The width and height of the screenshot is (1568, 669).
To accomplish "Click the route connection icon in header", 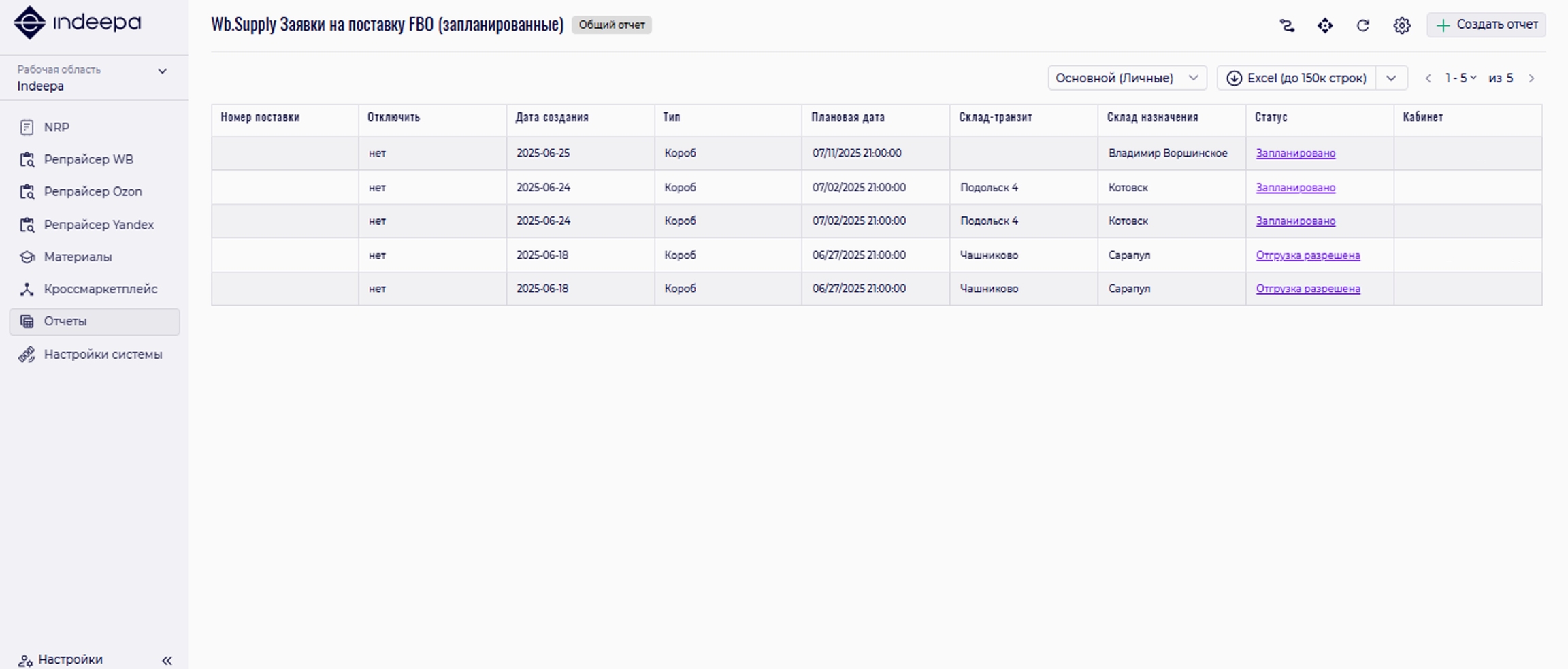I will tap(1286, 26).
